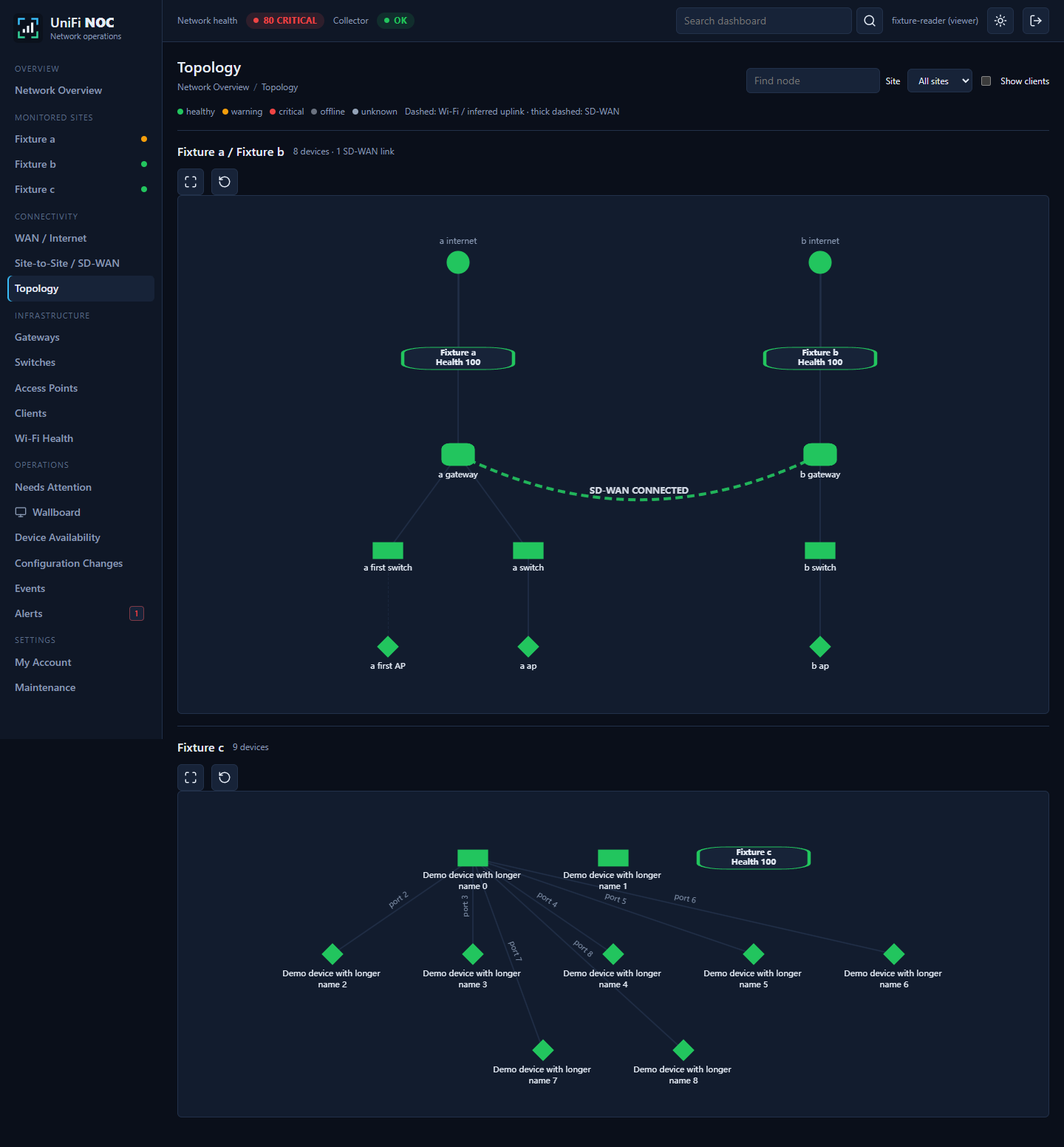Select the a ap diamond node
The image size is (1064, 1147).
tap(528, 647)
